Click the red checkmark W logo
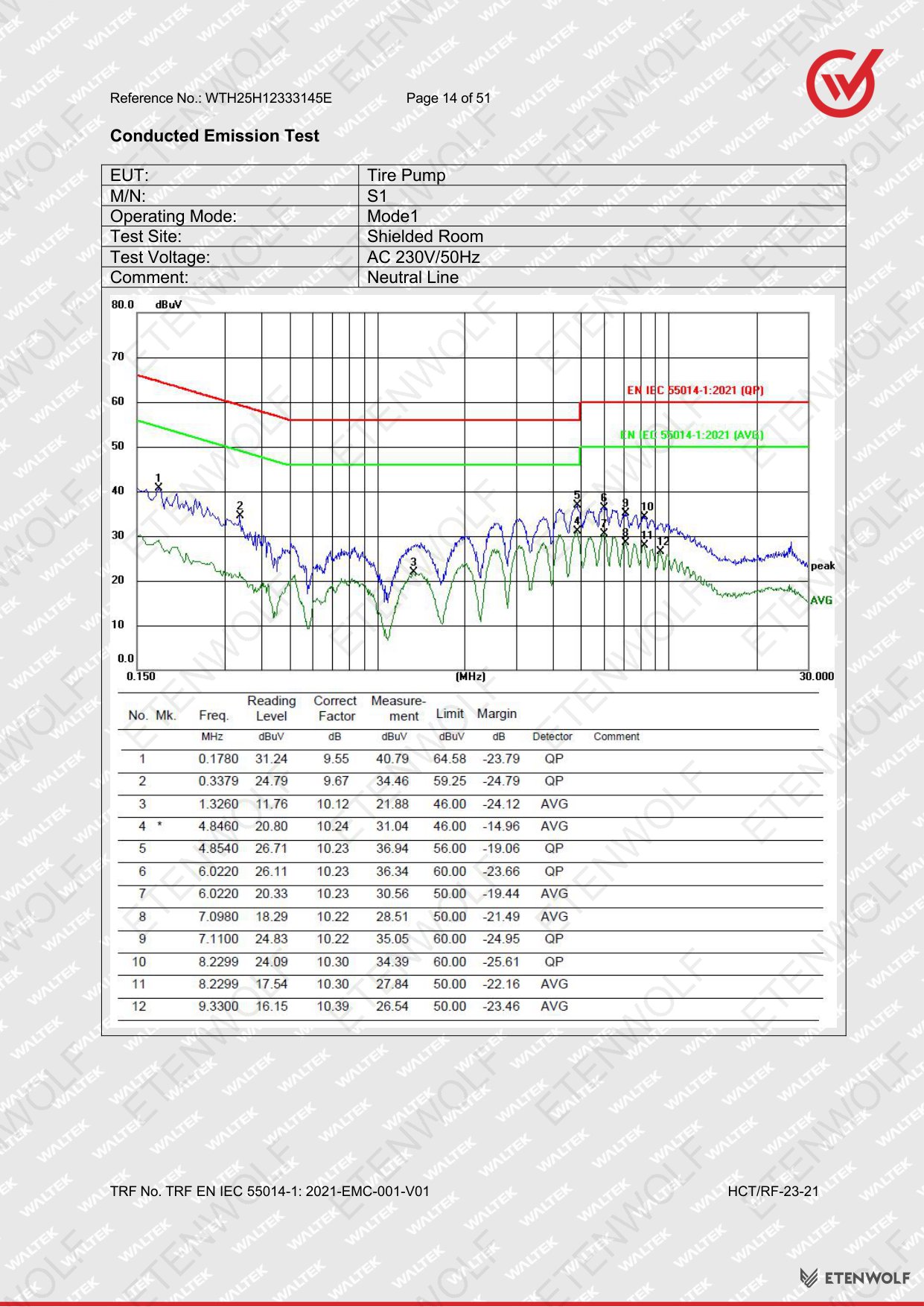Viewport: 924px width, 1307px height. coord(844,83)
